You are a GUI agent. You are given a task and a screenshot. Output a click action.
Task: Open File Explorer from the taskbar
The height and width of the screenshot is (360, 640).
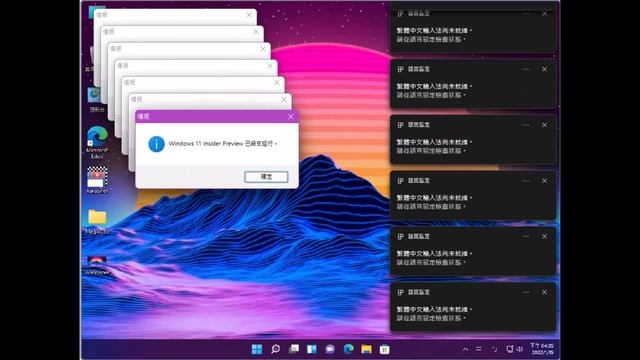[367, 349]
